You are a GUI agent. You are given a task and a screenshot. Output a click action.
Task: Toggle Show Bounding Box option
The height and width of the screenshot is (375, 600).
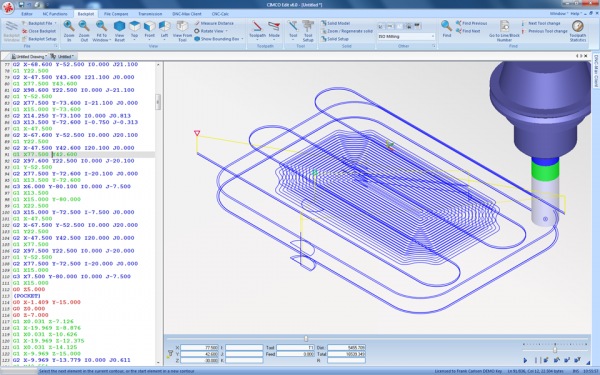(219, 39)
